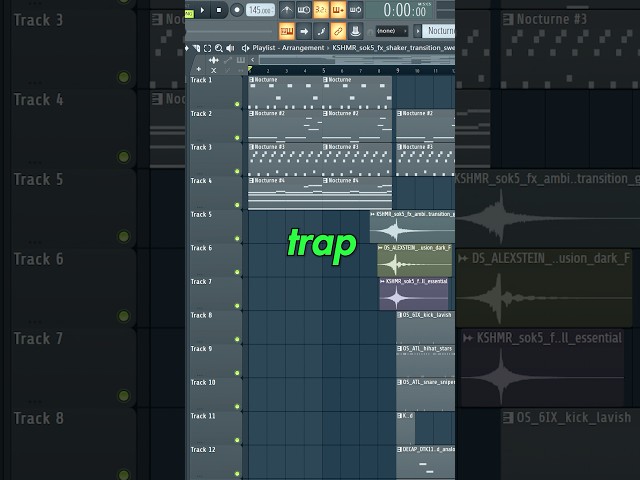Click the left chevron beside the playlist overview
Viewport: 640px width, 480px height.
pos(253,60)
